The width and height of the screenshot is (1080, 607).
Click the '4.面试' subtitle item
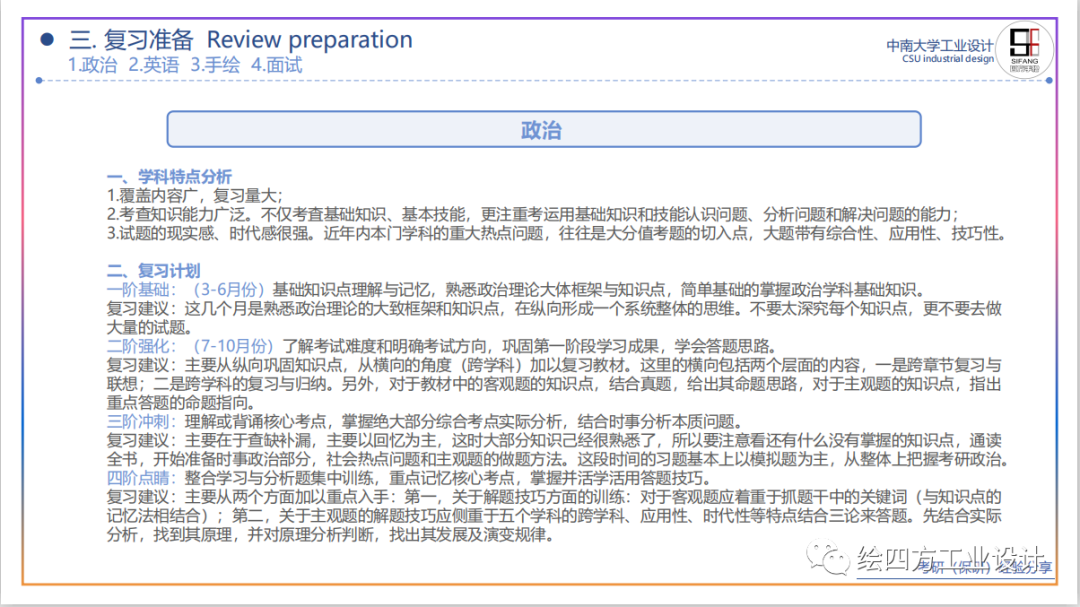(x=276, y=65)
